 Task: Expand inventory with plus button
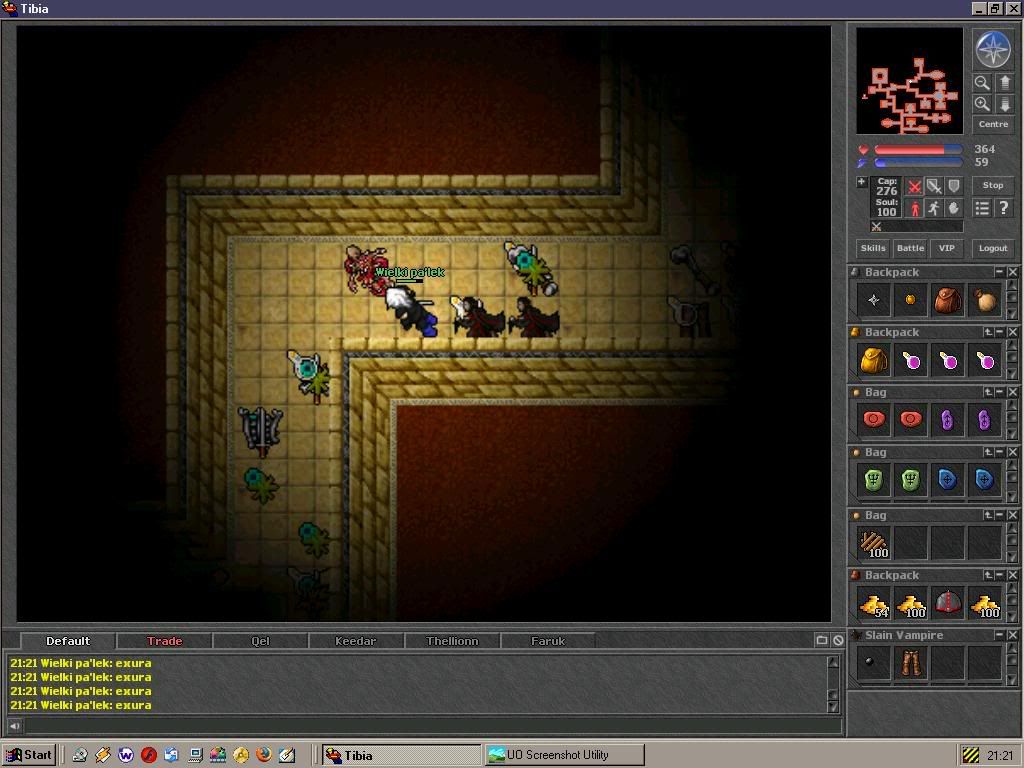click(x=861, y=182)
